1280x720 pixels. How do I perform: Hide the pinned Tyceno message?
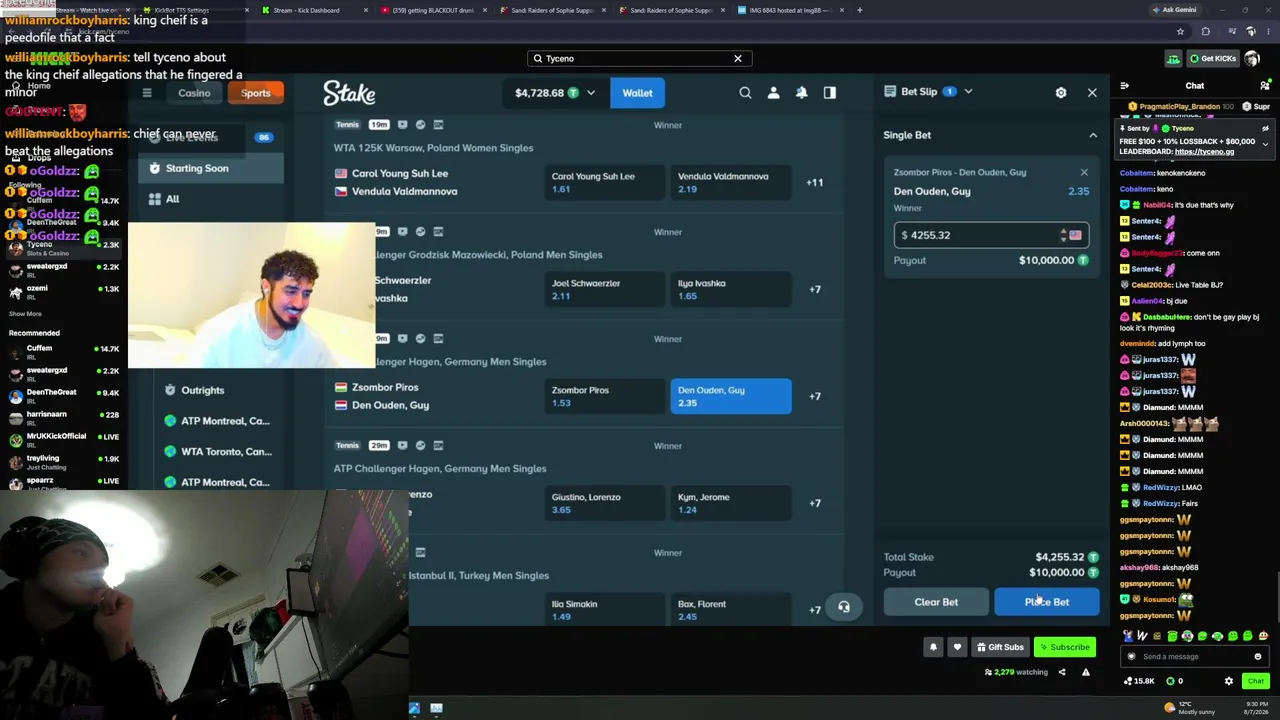(x=1265, y=129)
